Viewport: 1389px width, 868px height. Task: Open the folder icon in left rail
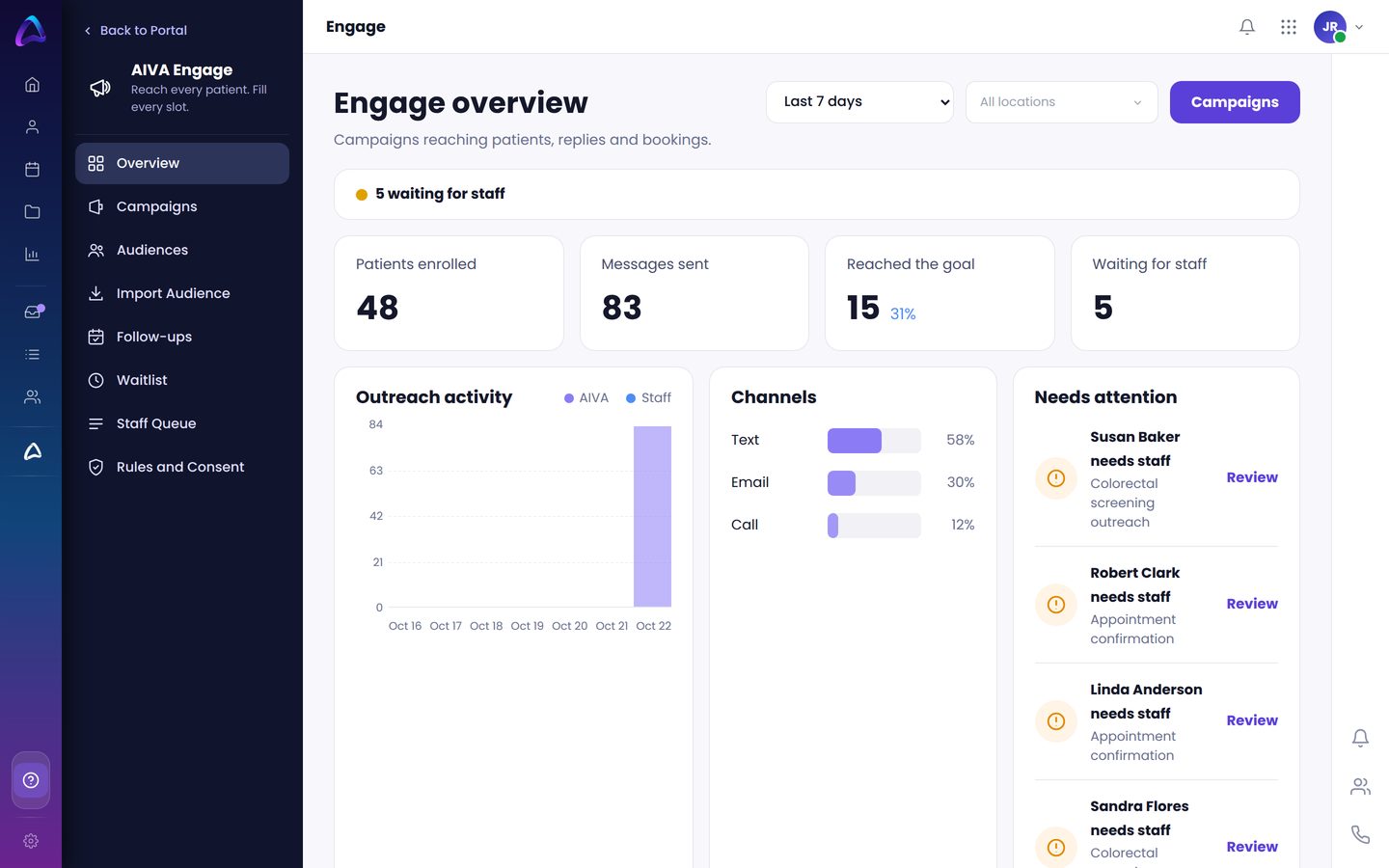tap(32, 212)
